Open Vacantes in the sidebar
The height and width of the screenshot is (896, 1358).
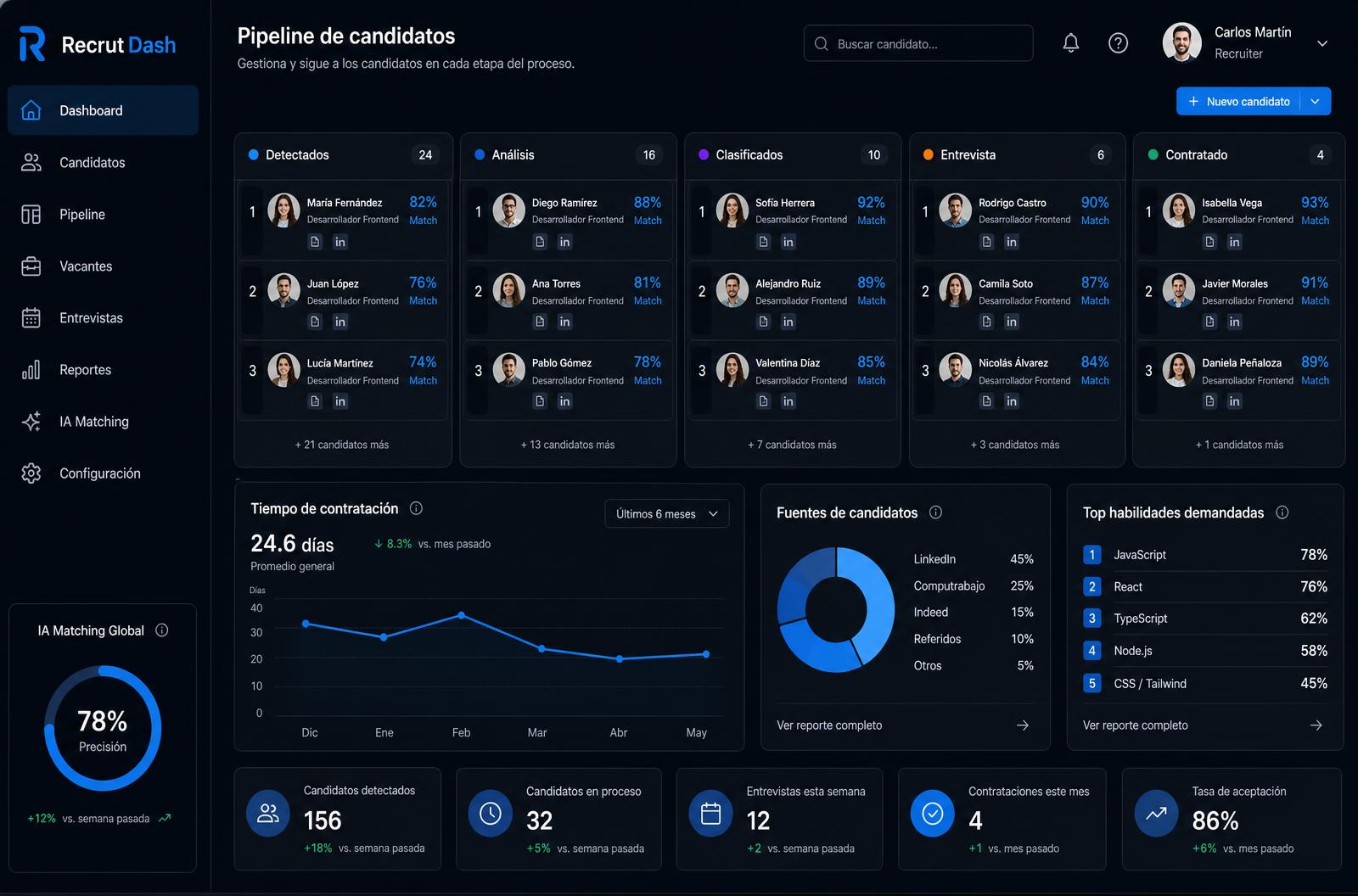pyautogui.click(x=104, y=266)
